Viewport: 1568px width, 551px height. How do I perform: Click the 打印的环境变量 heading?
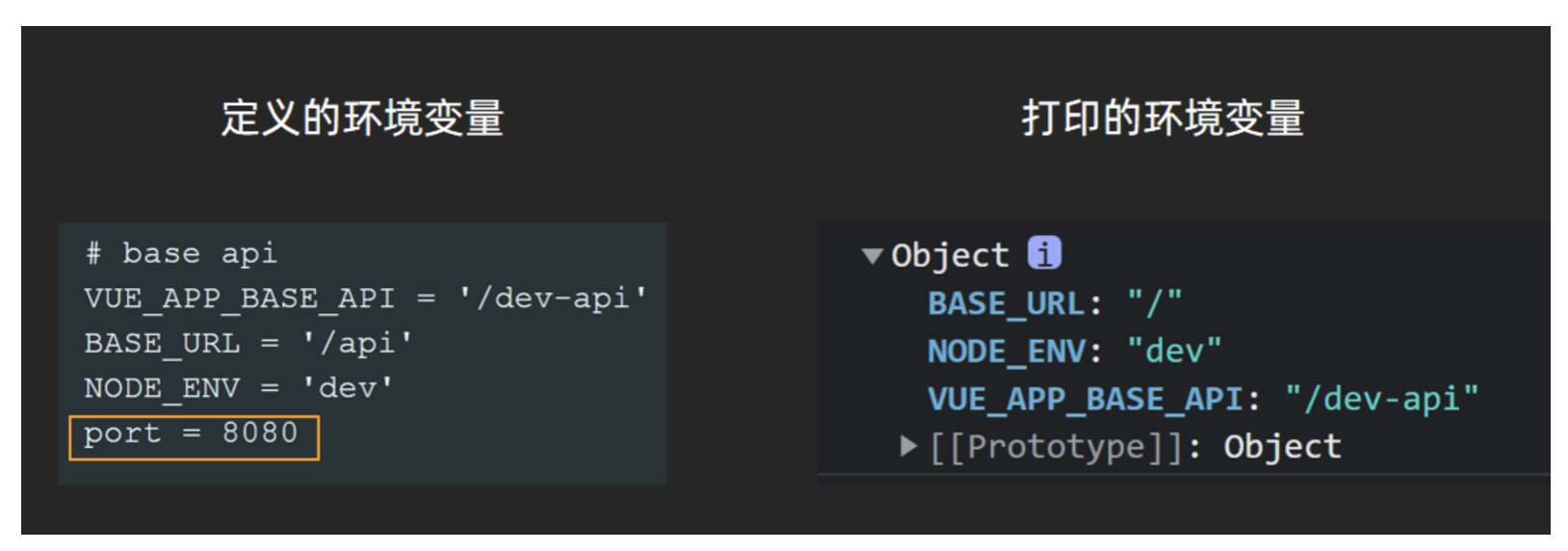click(1163, 118)
